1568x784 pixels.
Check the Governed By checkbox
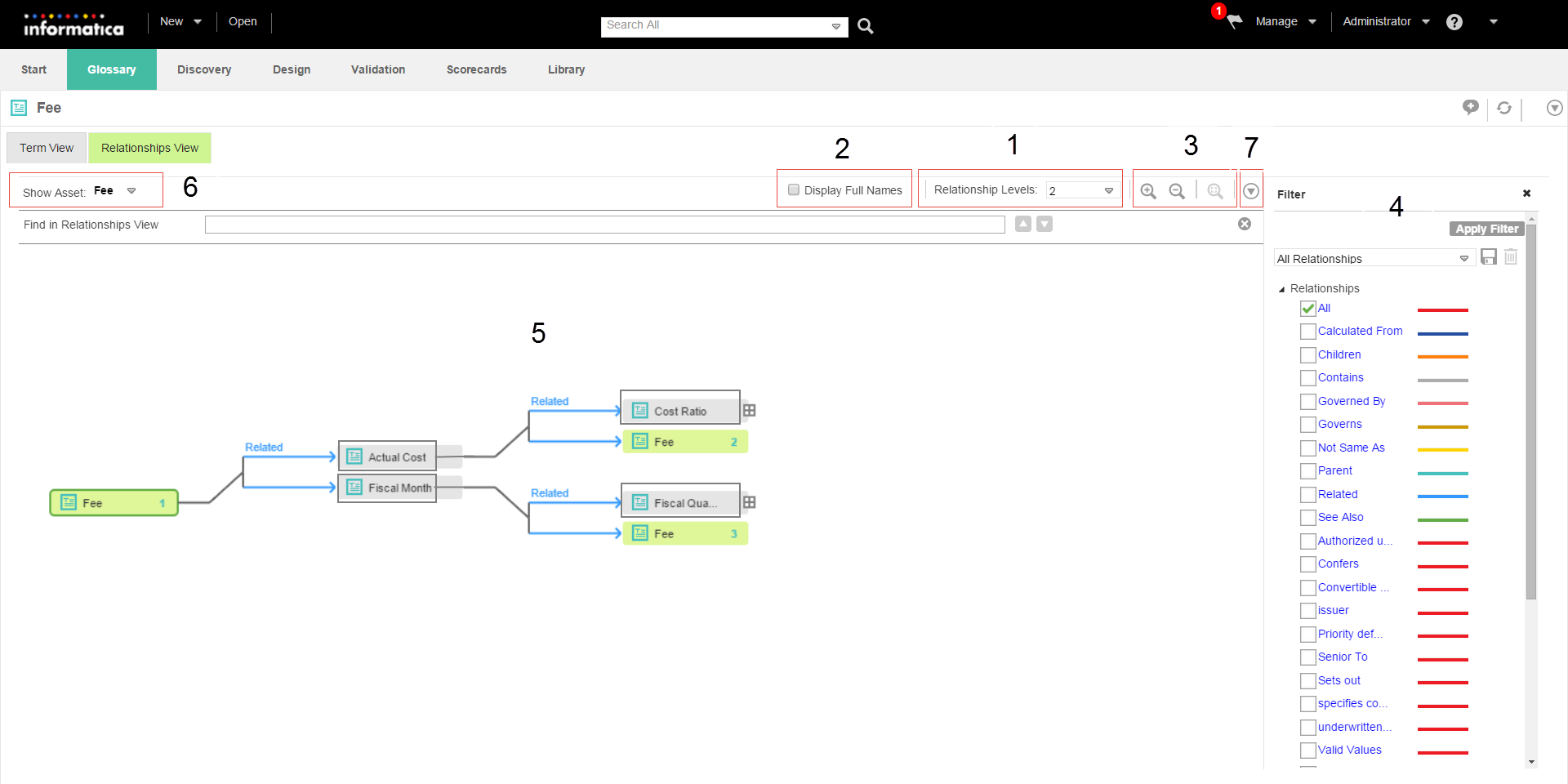click(1308, 402)
